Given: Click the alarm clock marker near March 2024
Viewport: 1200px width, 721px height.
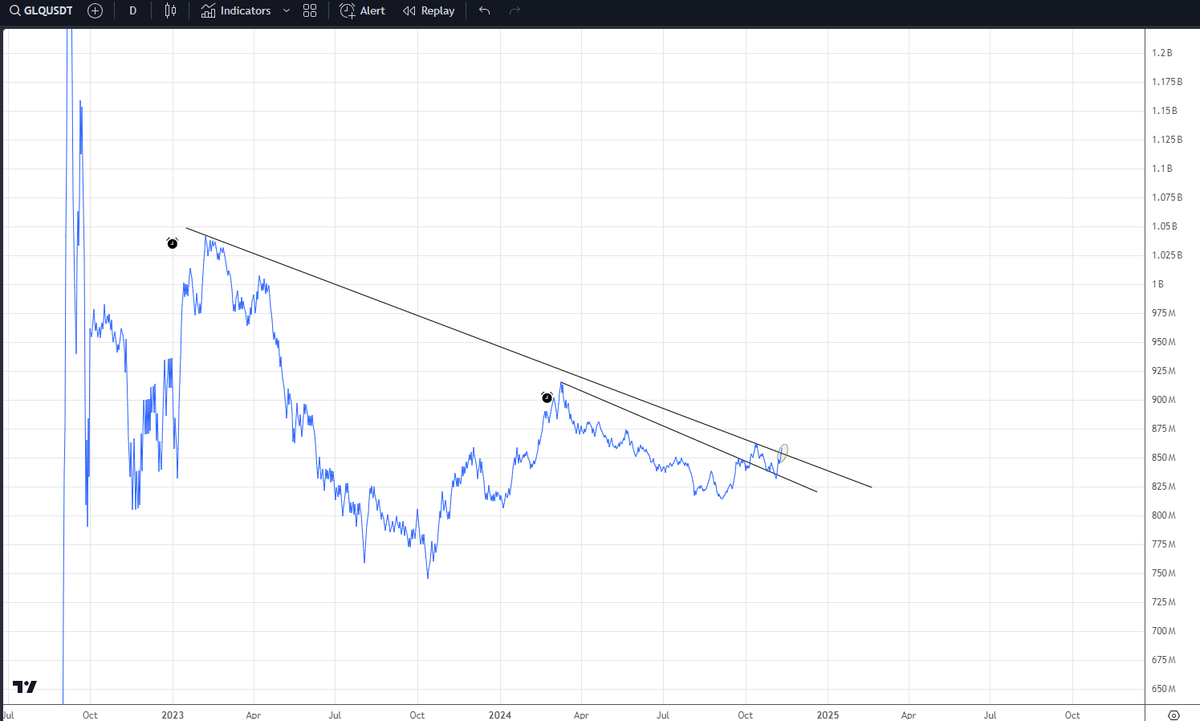Looking at the screenshot, I should pos(547,398).
